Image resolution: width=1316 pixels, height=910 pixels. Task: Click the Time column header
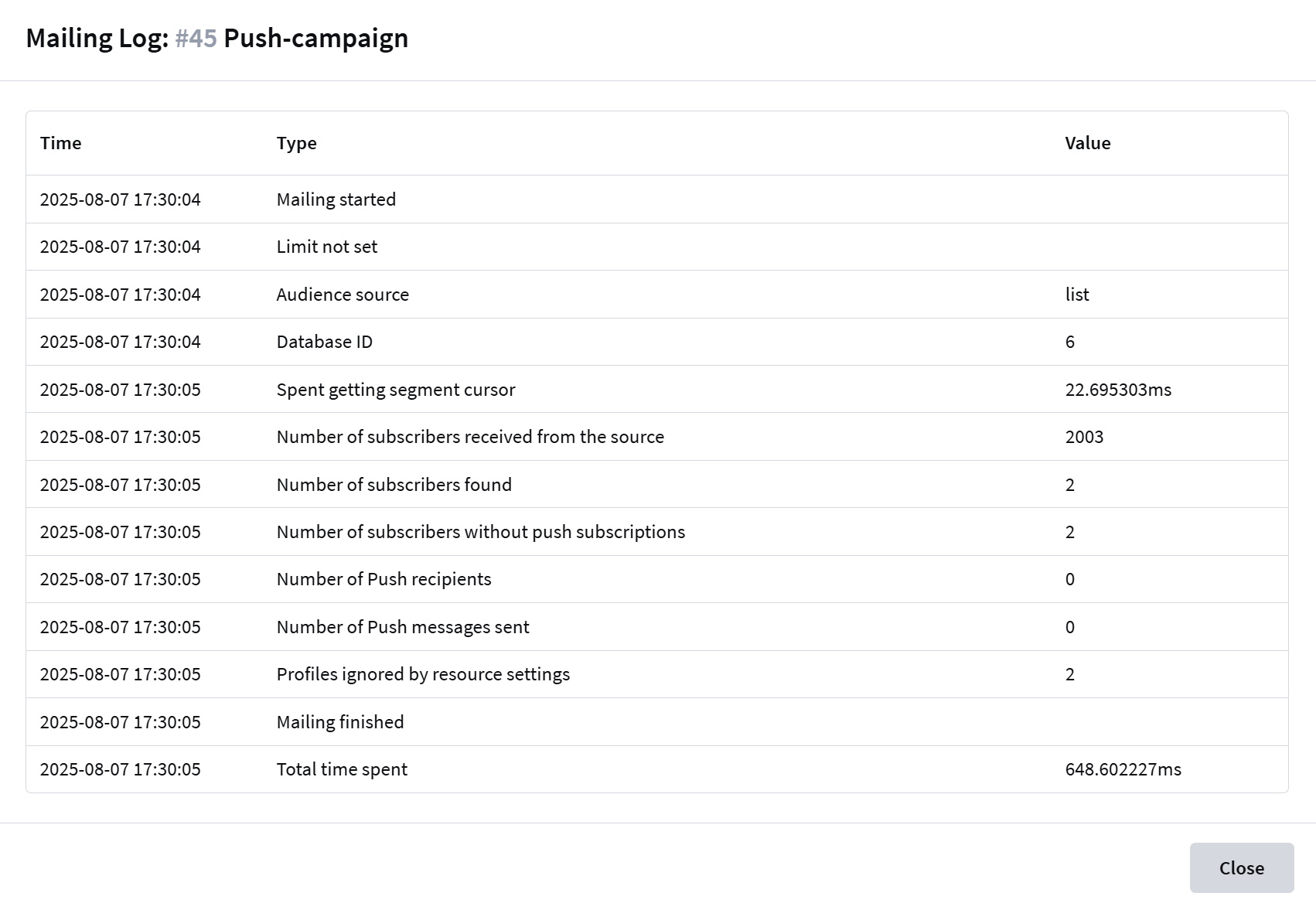(60, 143)
